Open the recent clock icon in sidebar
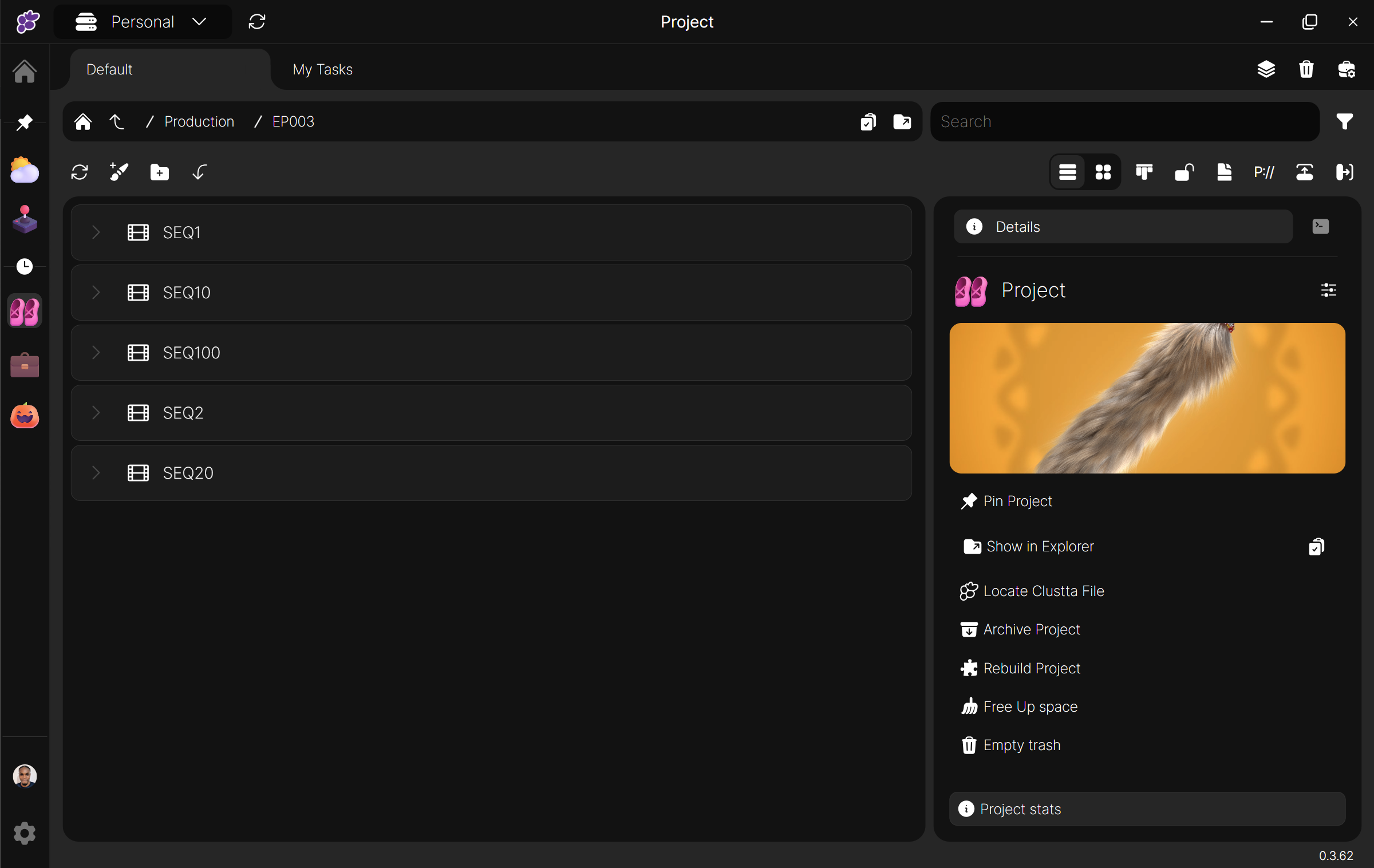Screen dimensions: 1374x868 click(25, 266)
